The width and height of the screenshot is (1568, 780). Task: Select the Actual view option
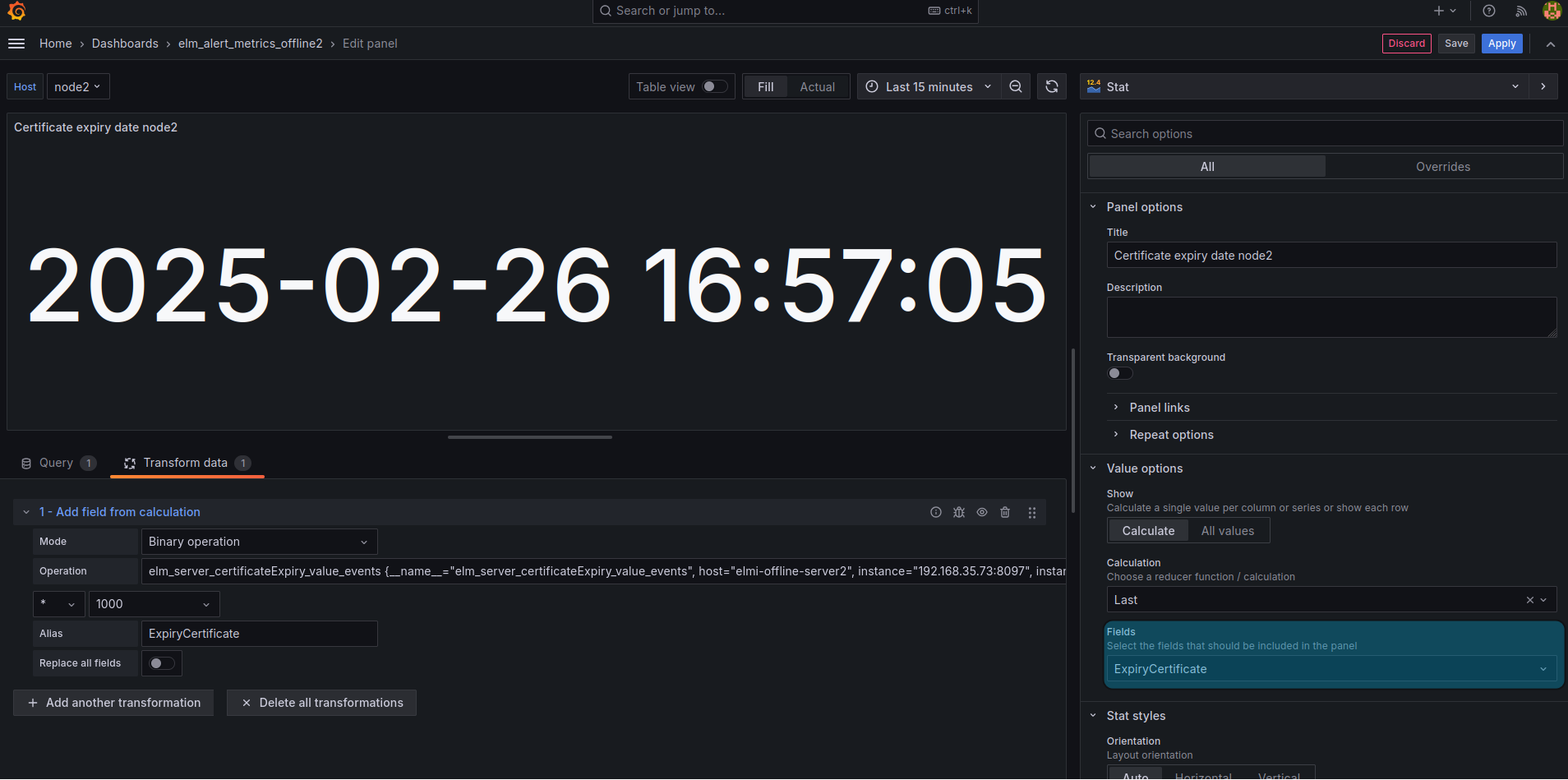click(x=818, y=86)
